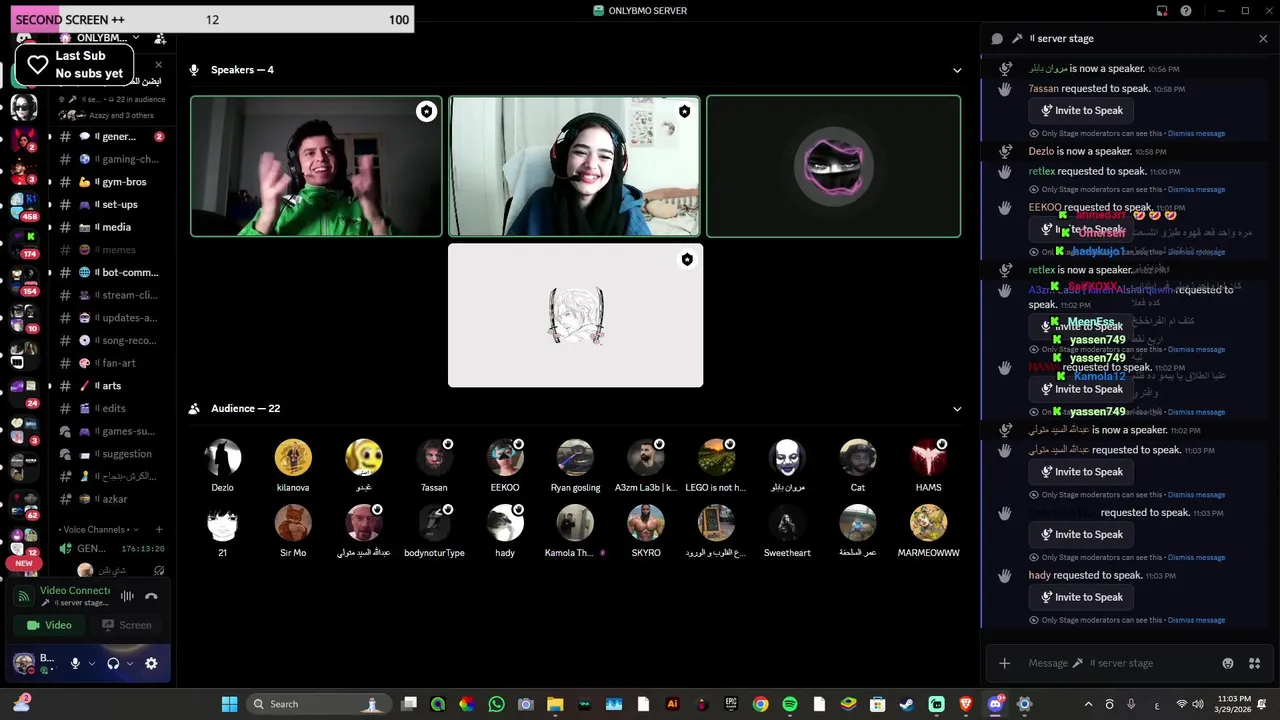1280x720 pixels.
Task: Select MARMEOWWW's audience avatar
Action: (928, 523)
